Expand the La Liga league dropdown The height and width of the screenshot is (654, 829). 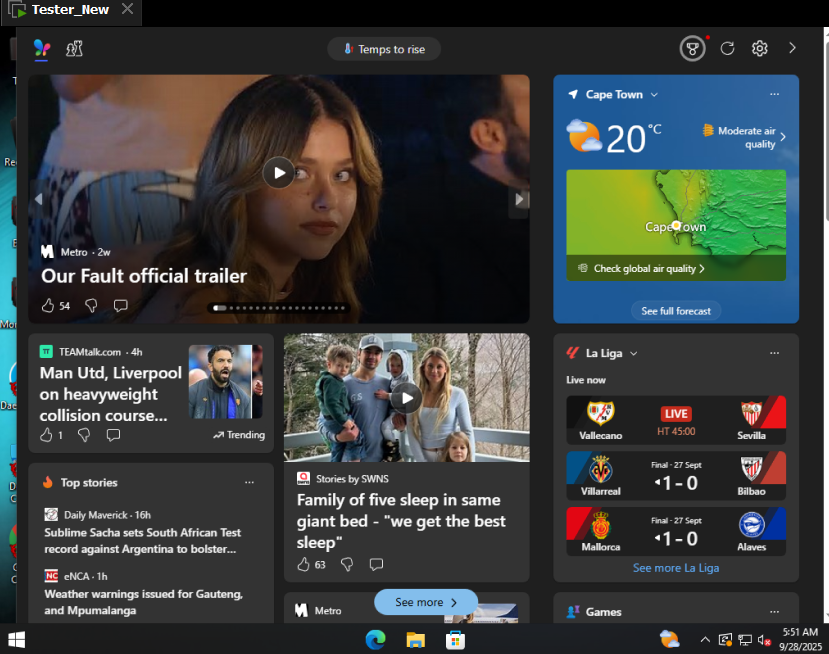click(x=633, y=353)
